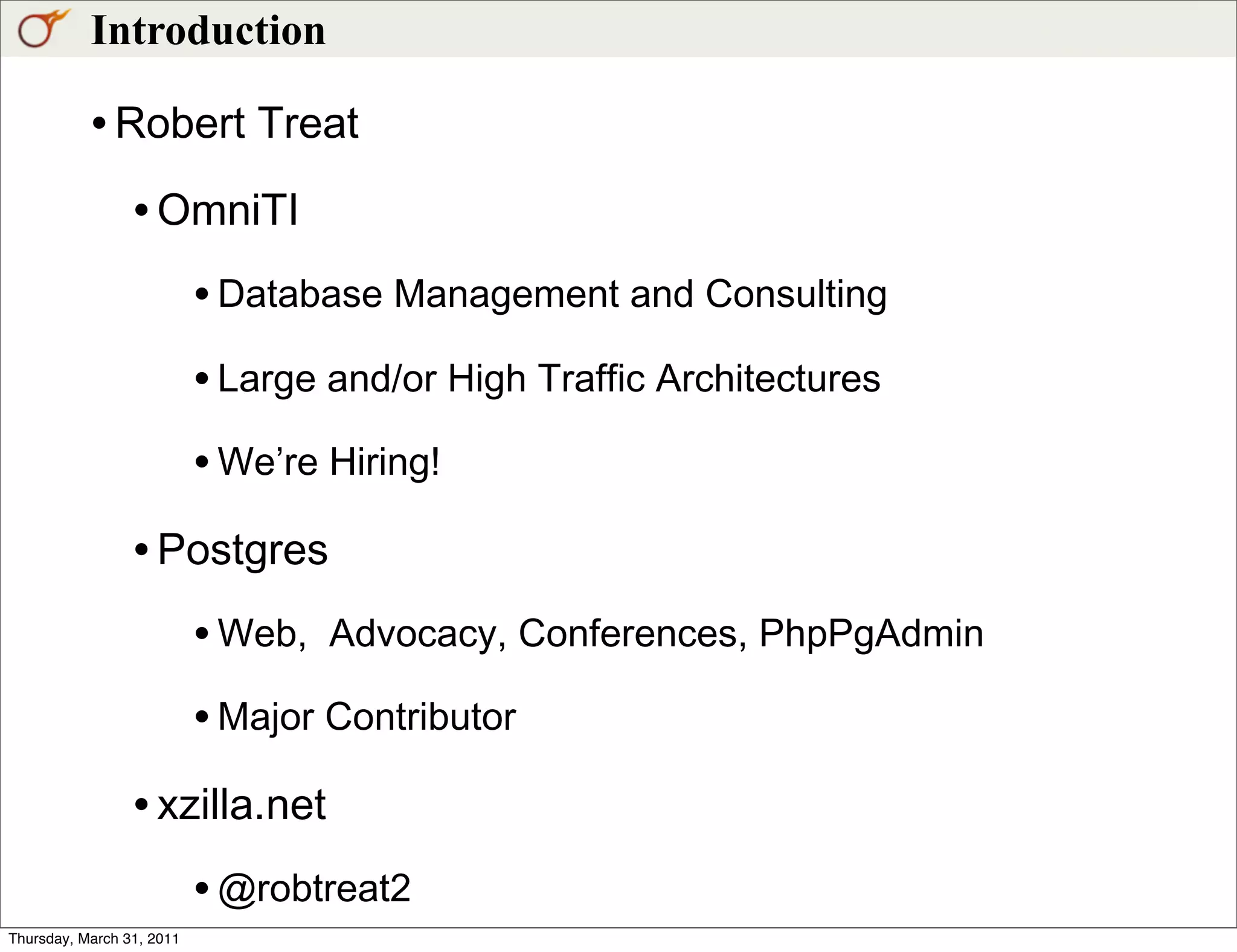Click Large and/or High Traffic Architectures
The height and width of the screenshot is (952, 1237).
548,379
